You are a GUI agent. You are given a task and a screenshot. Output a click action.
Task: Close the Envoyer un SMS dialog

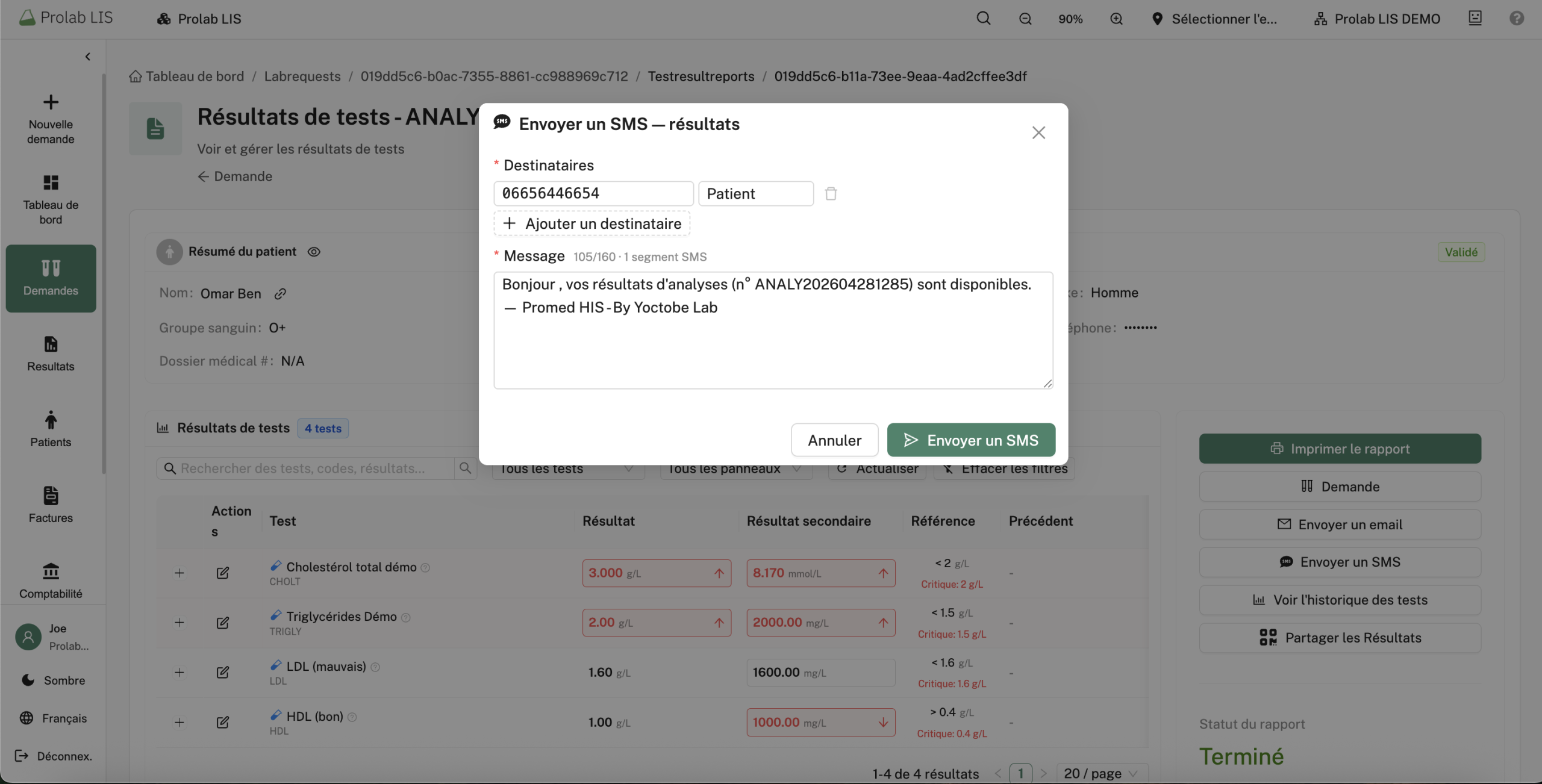pos(1038,132)
